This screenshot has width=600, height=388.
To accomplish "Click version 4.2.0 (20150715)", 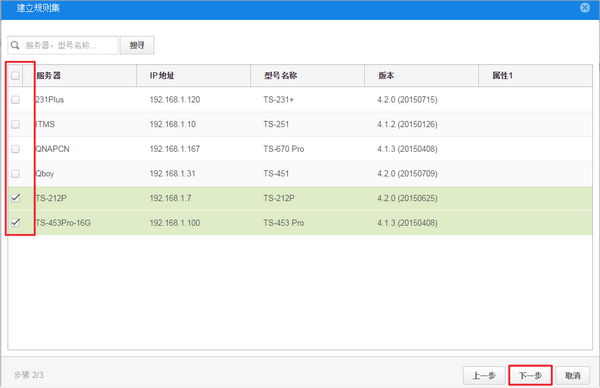I will tap(407, 99).
